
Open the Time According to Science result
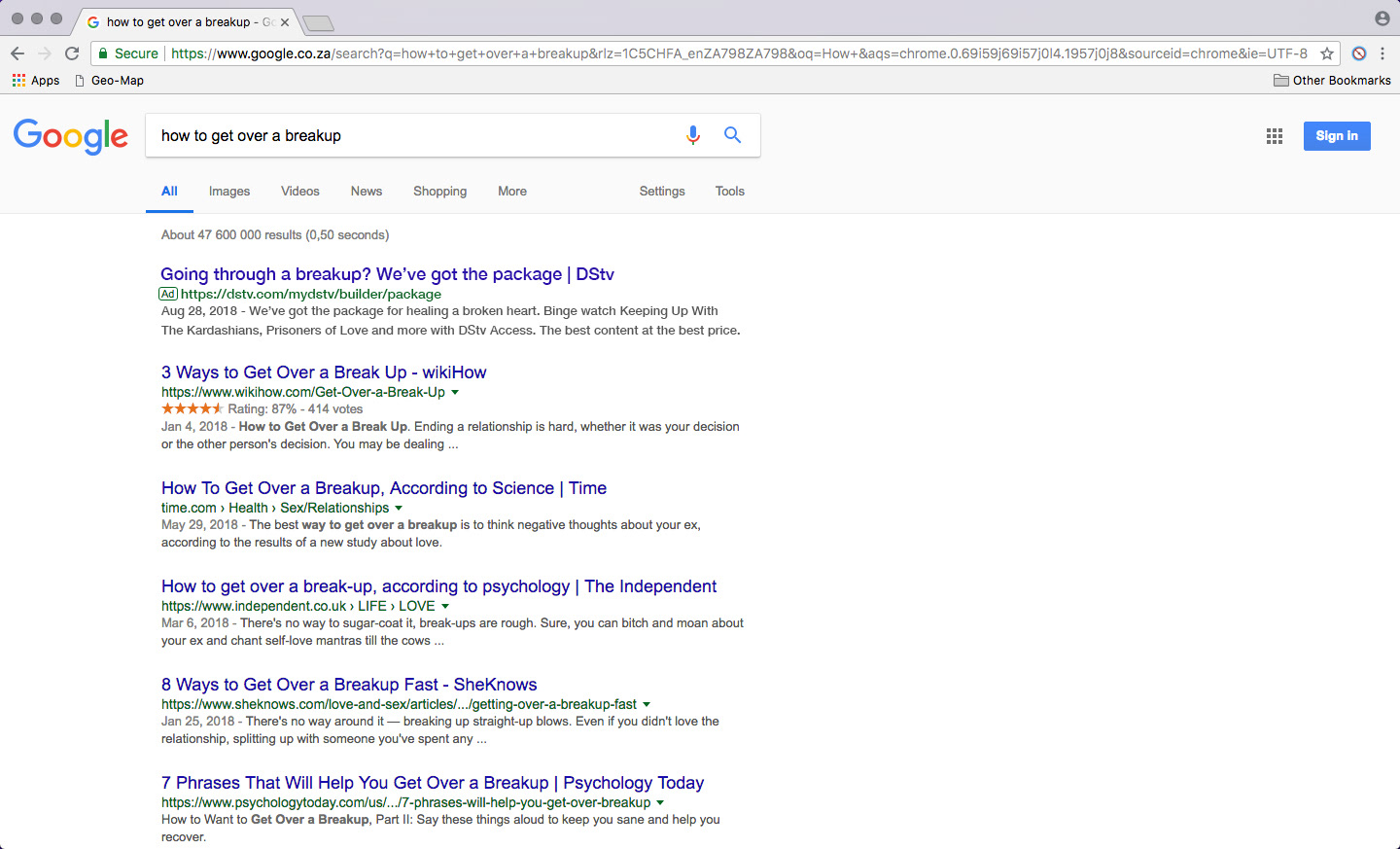384,488
